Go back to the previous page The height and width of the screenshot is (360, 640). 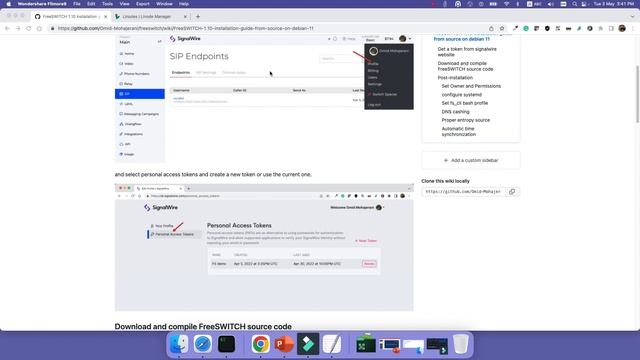point(7,29)
